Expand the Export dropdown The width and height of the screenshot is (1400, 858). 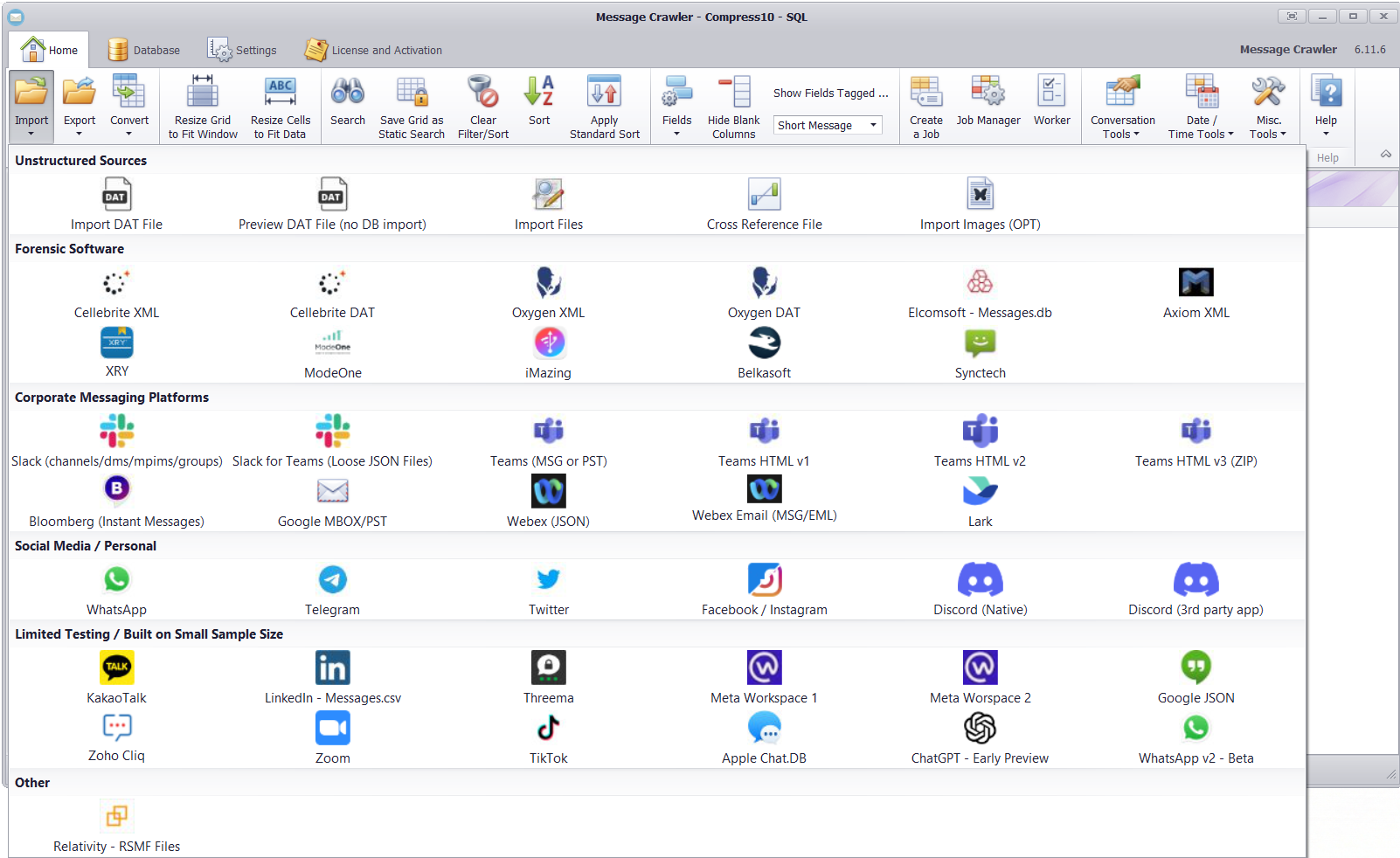click(x=79, y=107)
